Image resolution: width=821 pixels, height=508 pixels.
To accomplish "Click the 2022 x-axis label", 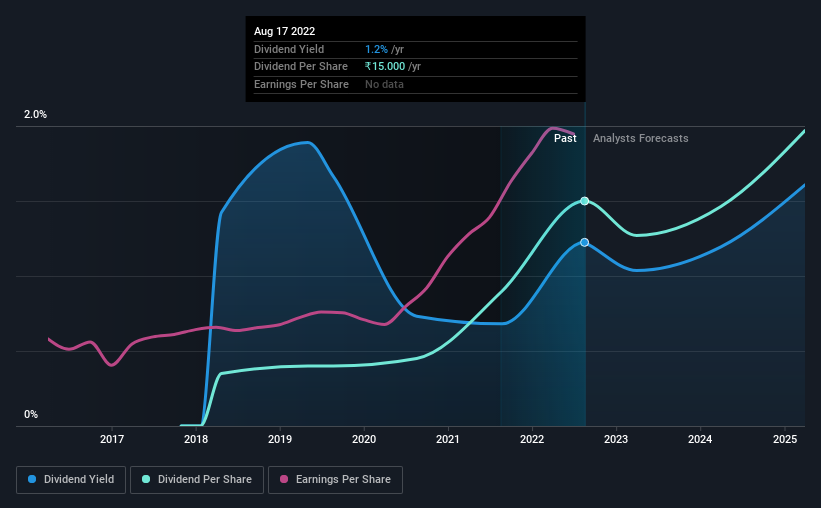I will (532, 439).
